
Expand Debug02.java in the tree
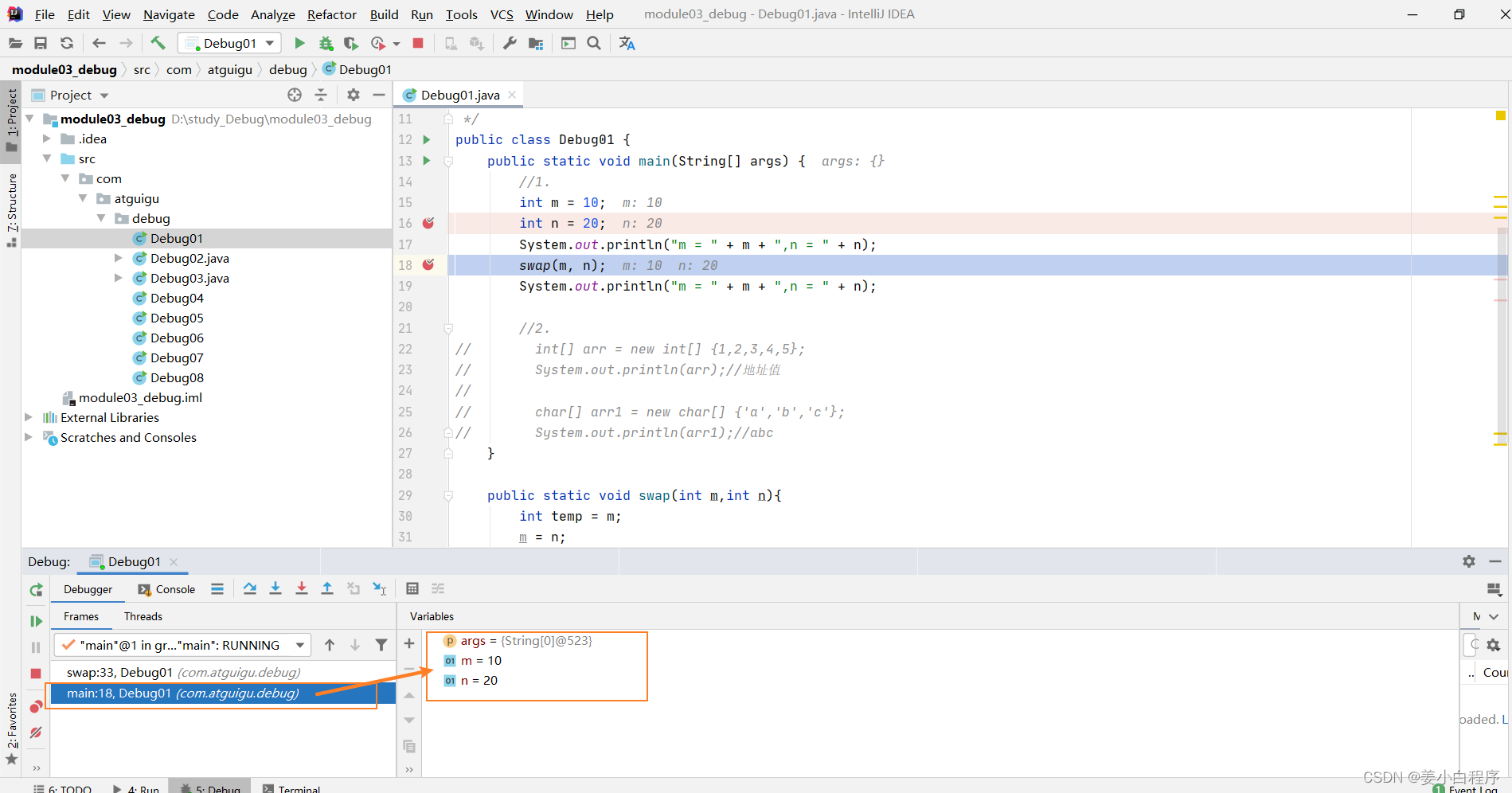119,258
